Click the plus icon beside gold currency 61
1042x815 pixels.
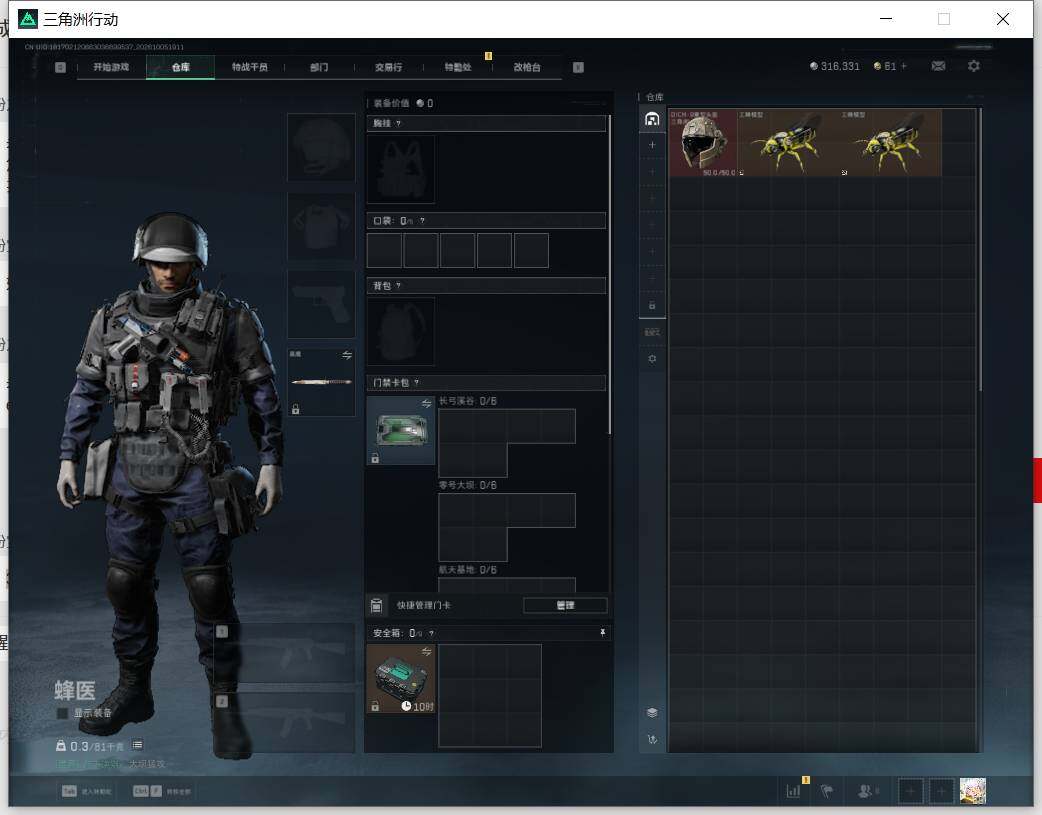(903, 66)
